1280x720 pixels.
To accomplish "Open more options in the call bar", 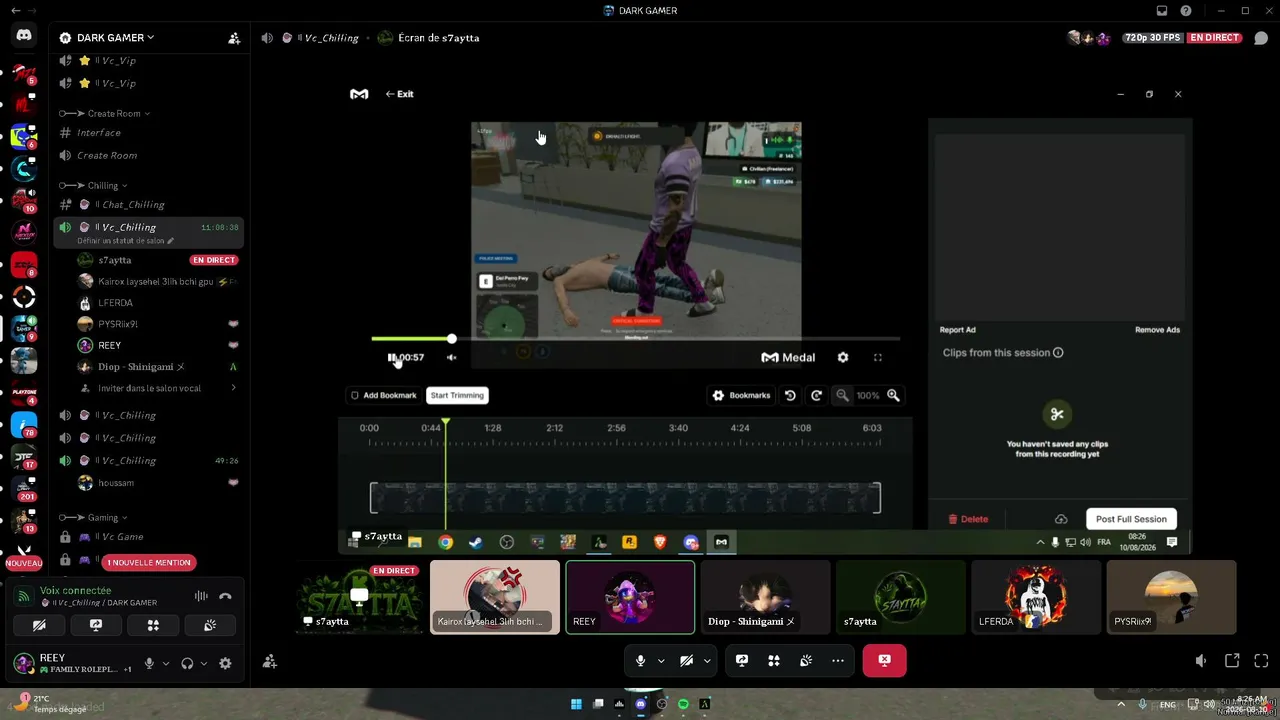I will 838,661.
